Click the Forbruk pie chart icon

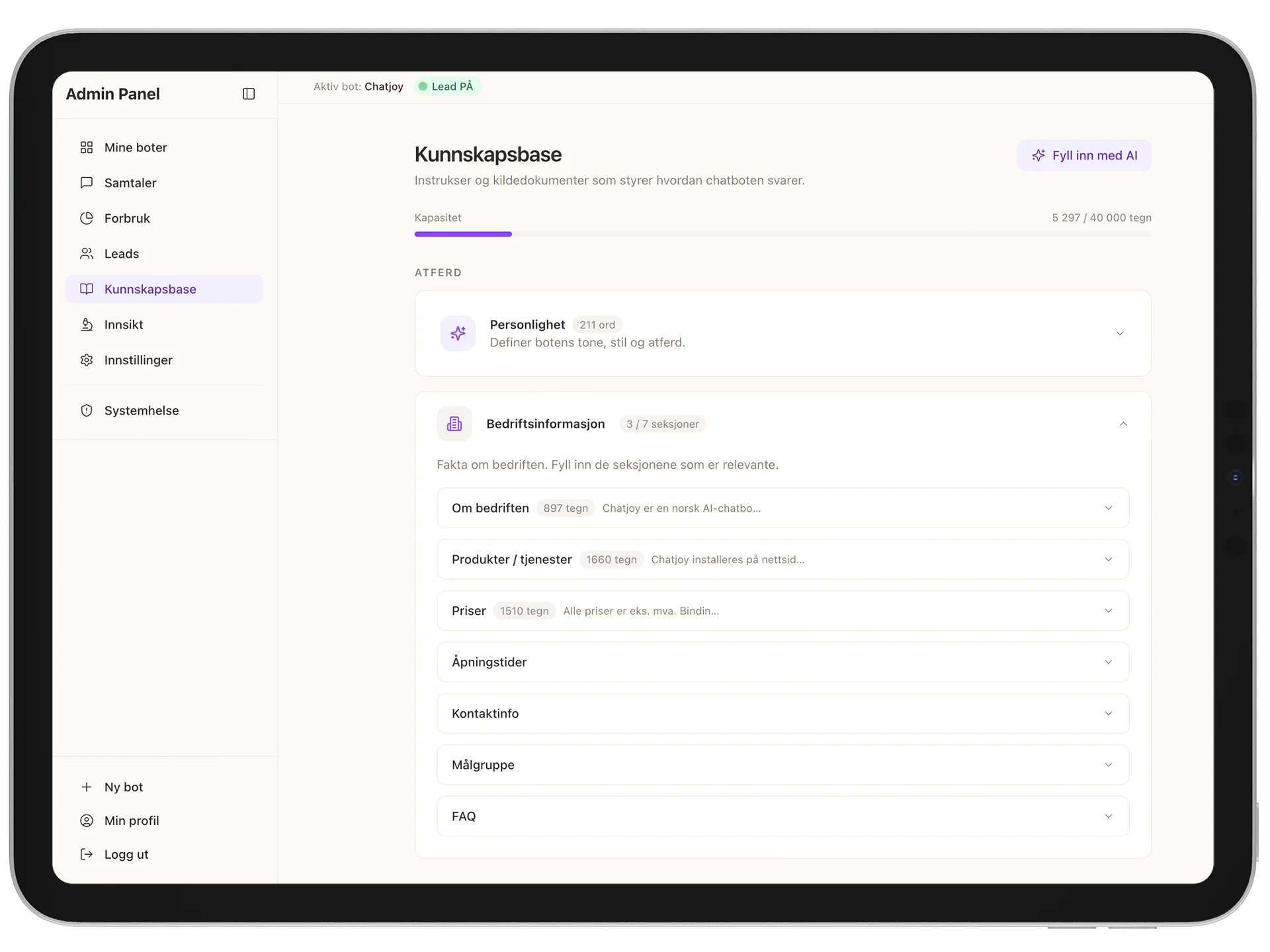[x=87, y=218]
